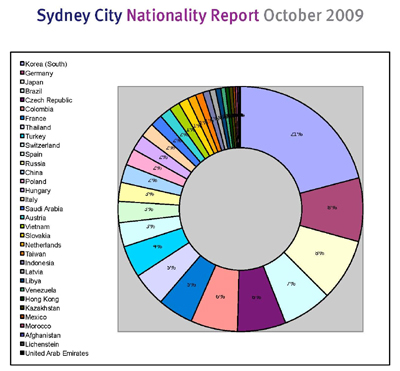Viewport: 400px width, 371px height.
Task: Click the 'Switzerland' legend entry
Action: click(x=43, y=145)
